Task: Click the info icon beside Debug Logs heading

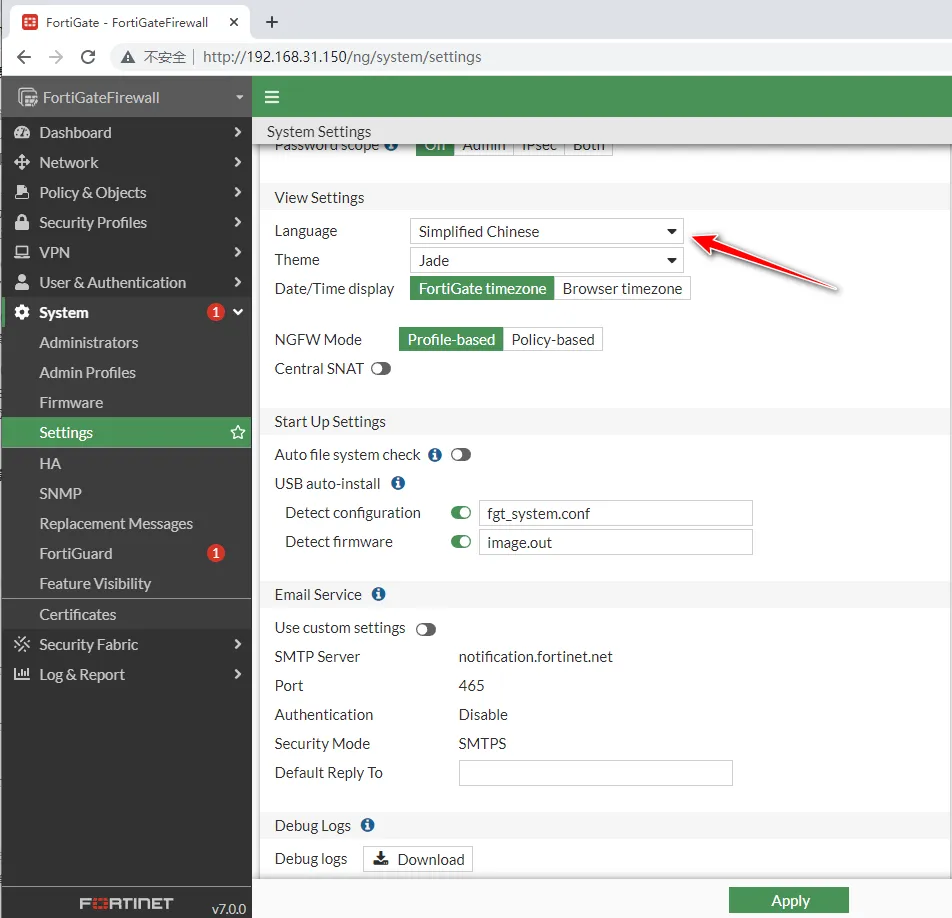Action: [367, 825]
